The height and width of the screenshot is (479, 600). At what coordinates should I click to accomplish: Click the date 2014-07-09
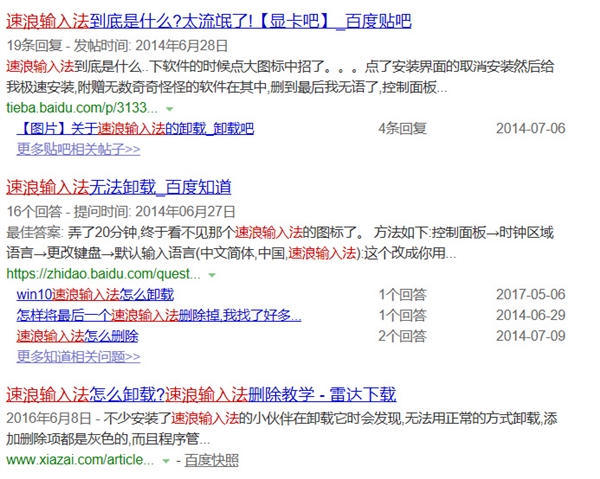pyautogui.click(x=531, y=336)
